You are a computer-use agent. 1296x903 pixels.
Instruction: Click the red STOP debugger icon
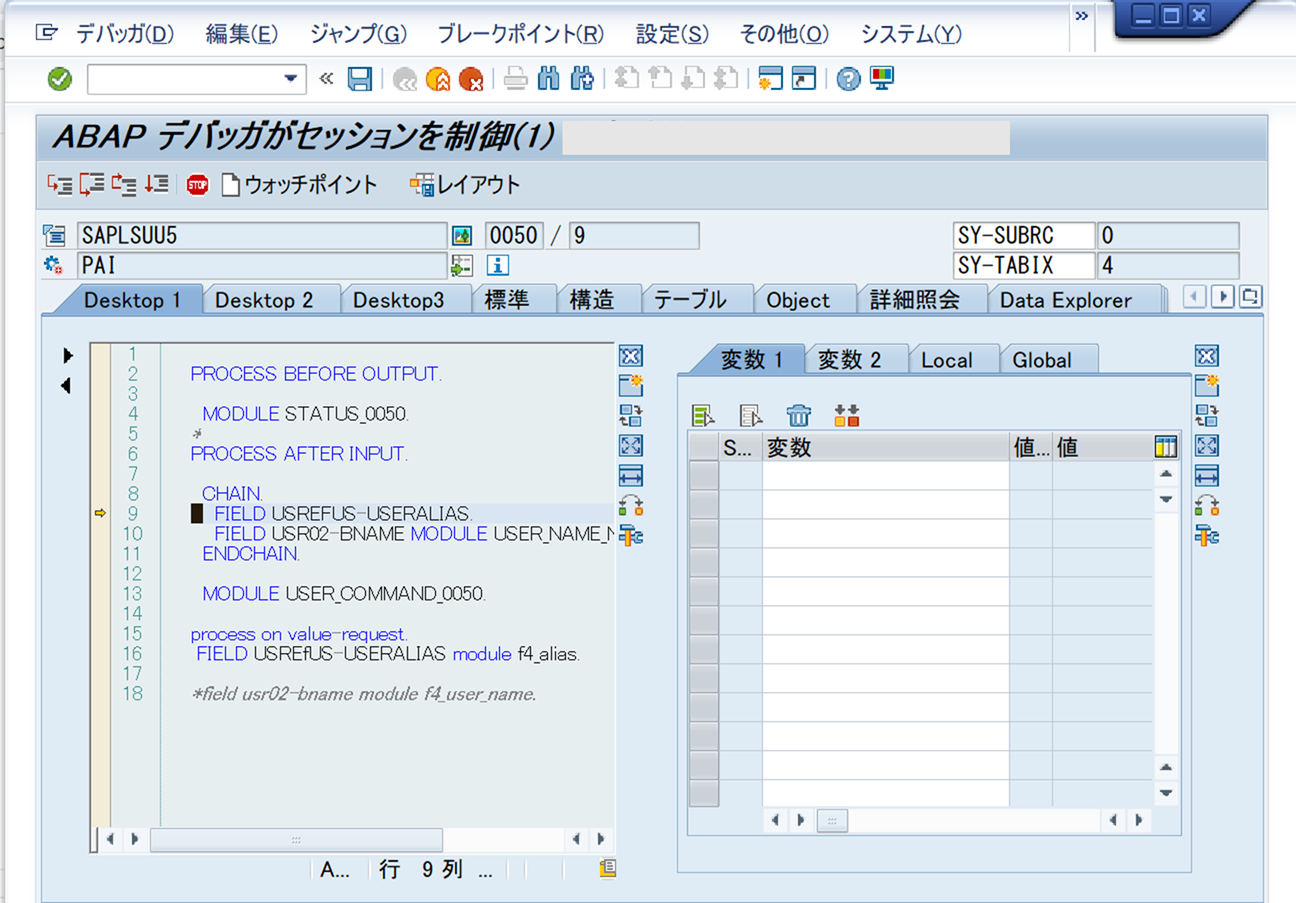tap(197, 184)
